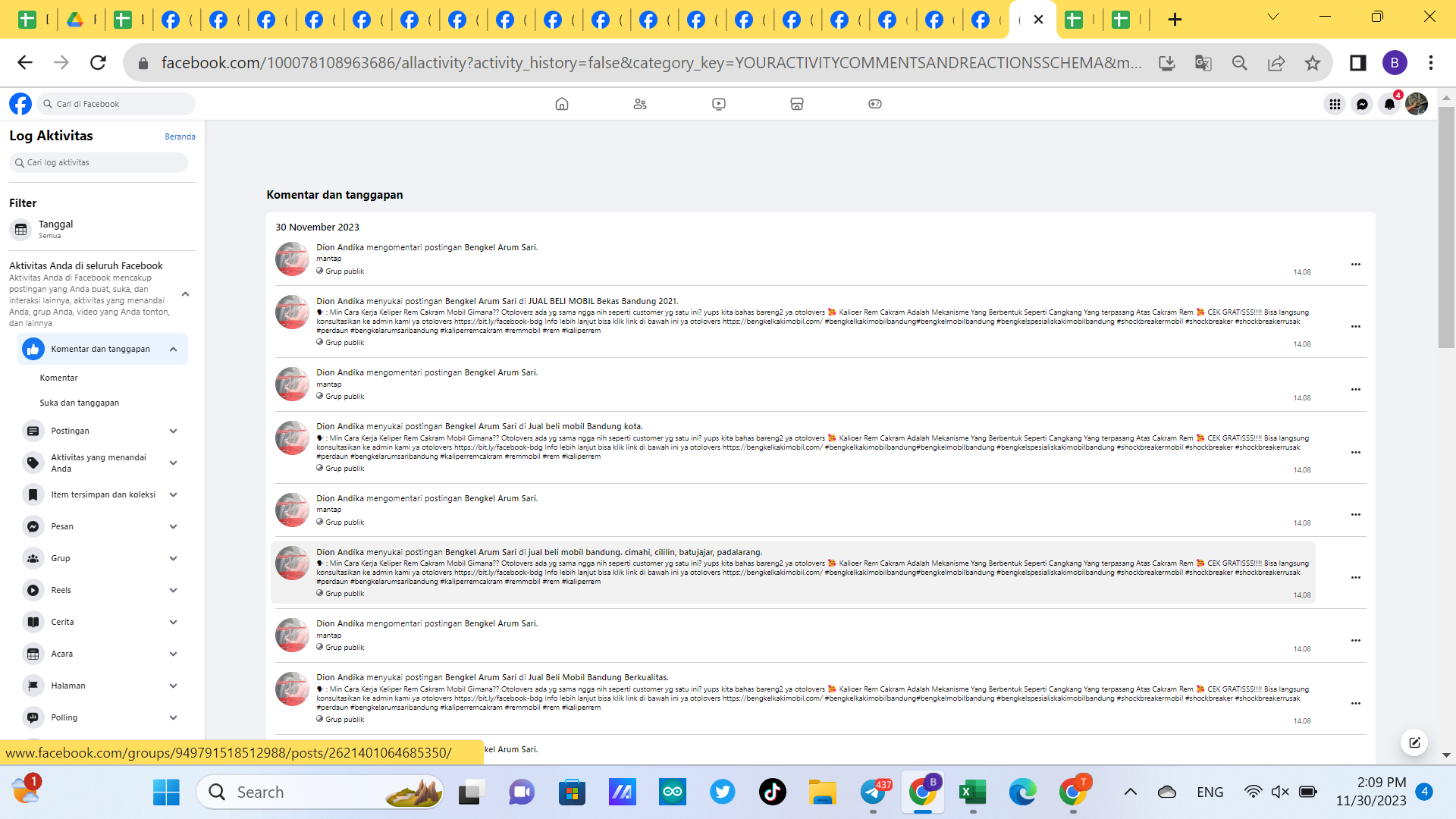Select Suka dan tanggapan sub-item
The height and width of the screenshot is (819, 1456).
79,403
